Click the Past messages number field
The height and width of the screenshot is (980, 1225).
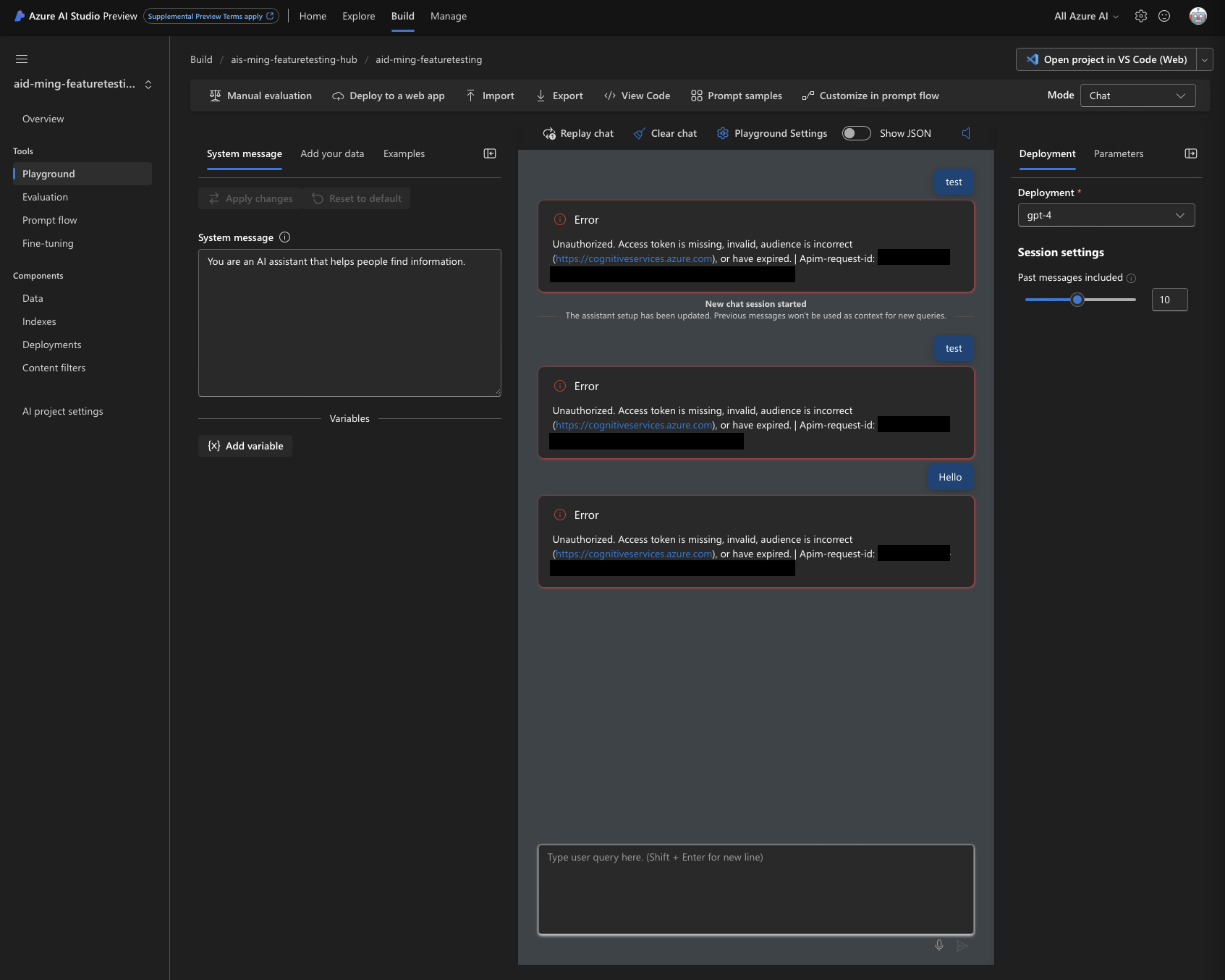coord(1170,300)
